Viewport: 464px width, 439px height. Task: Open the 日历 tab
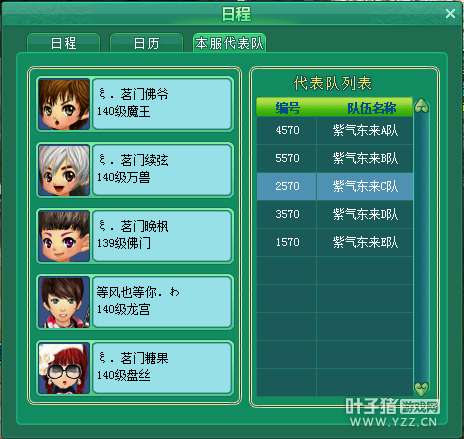(x=146, y=43)
